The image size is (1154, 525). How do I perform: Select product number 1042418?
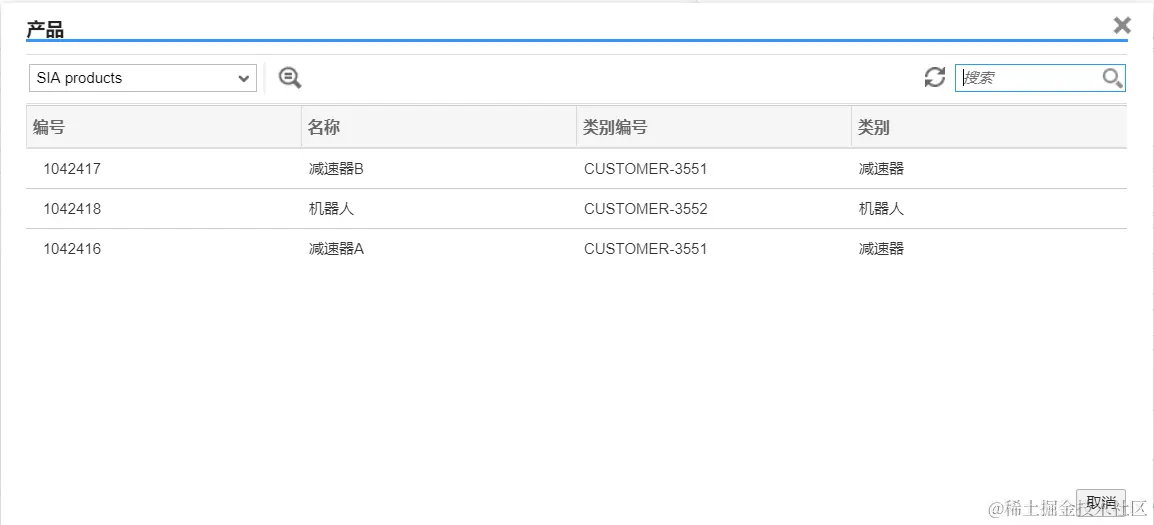tap(72, 209)
